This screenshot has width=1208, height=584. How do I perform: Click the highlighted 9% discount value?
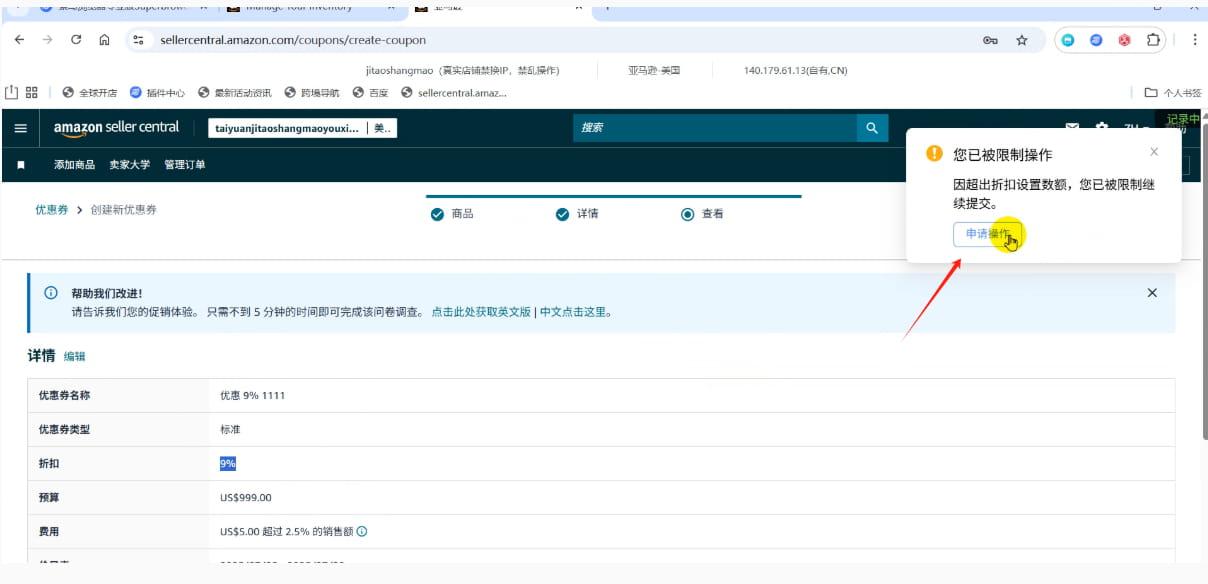pyautogui.click(x=228, y=463)
